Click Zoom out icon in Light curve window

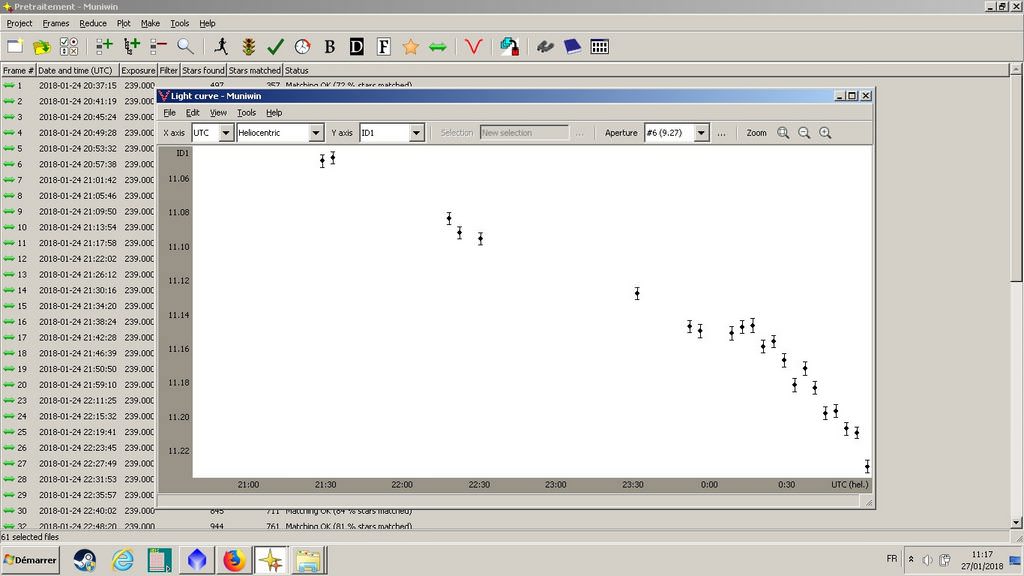point(804,133)
